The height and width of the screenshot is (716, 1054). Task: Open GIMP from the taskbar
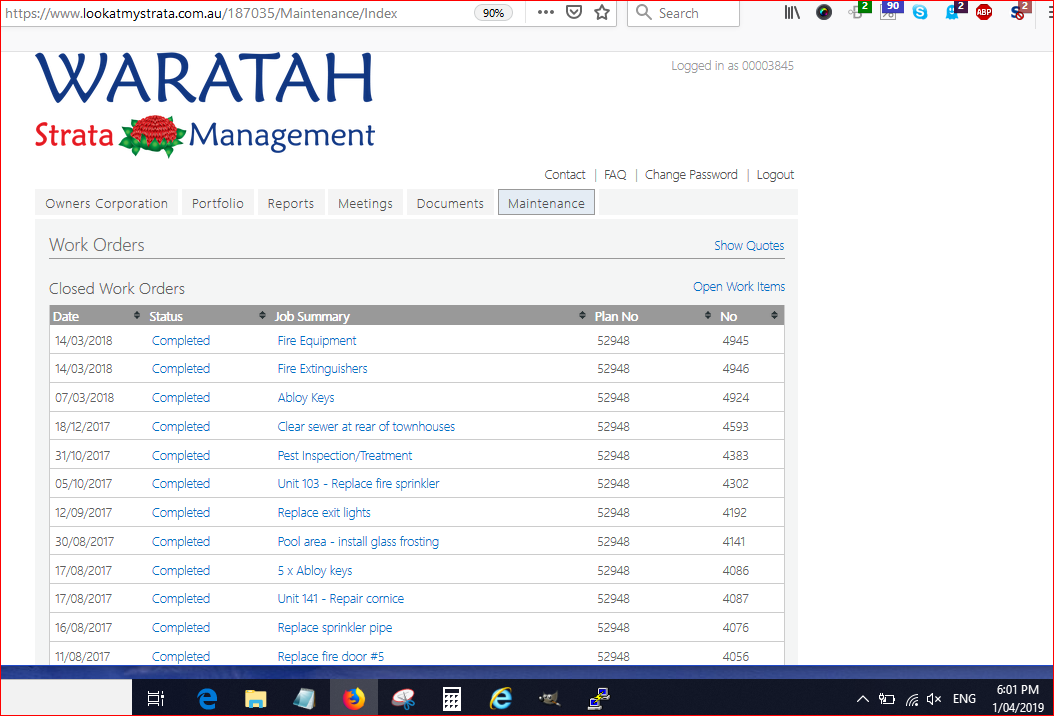[549, 699]
